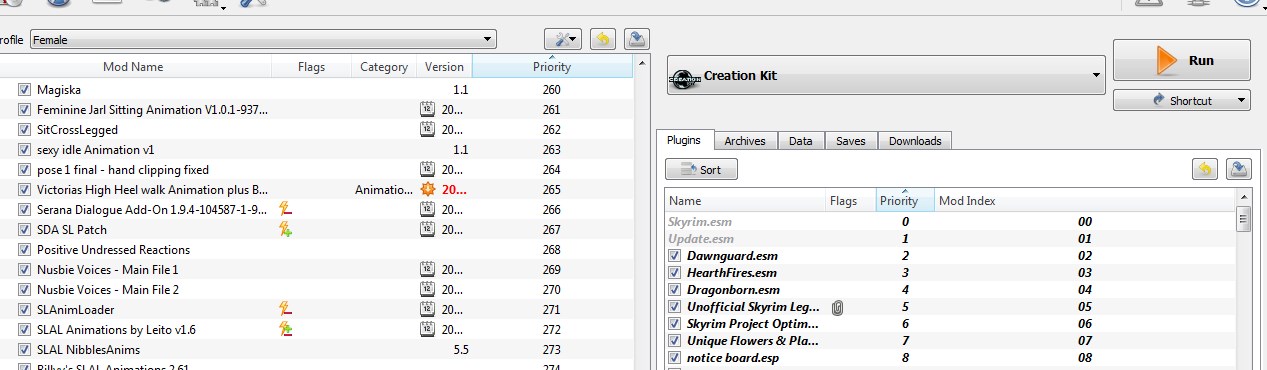Open the mod list tools wrench menu
Image resolution: width=1267 pixels, height=370 pixels.
(x=562, y=39)
